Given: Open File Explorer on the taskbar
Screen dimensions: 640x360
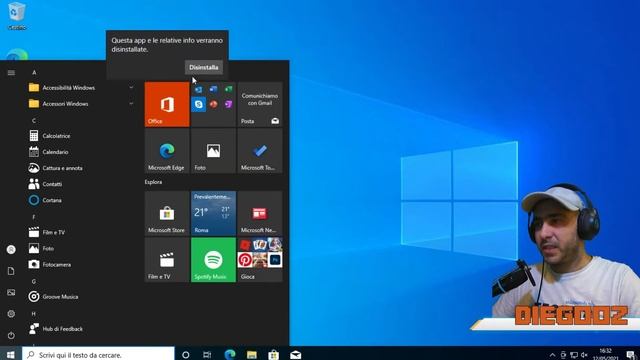Looking at the screenshot, I should [252, 355].
